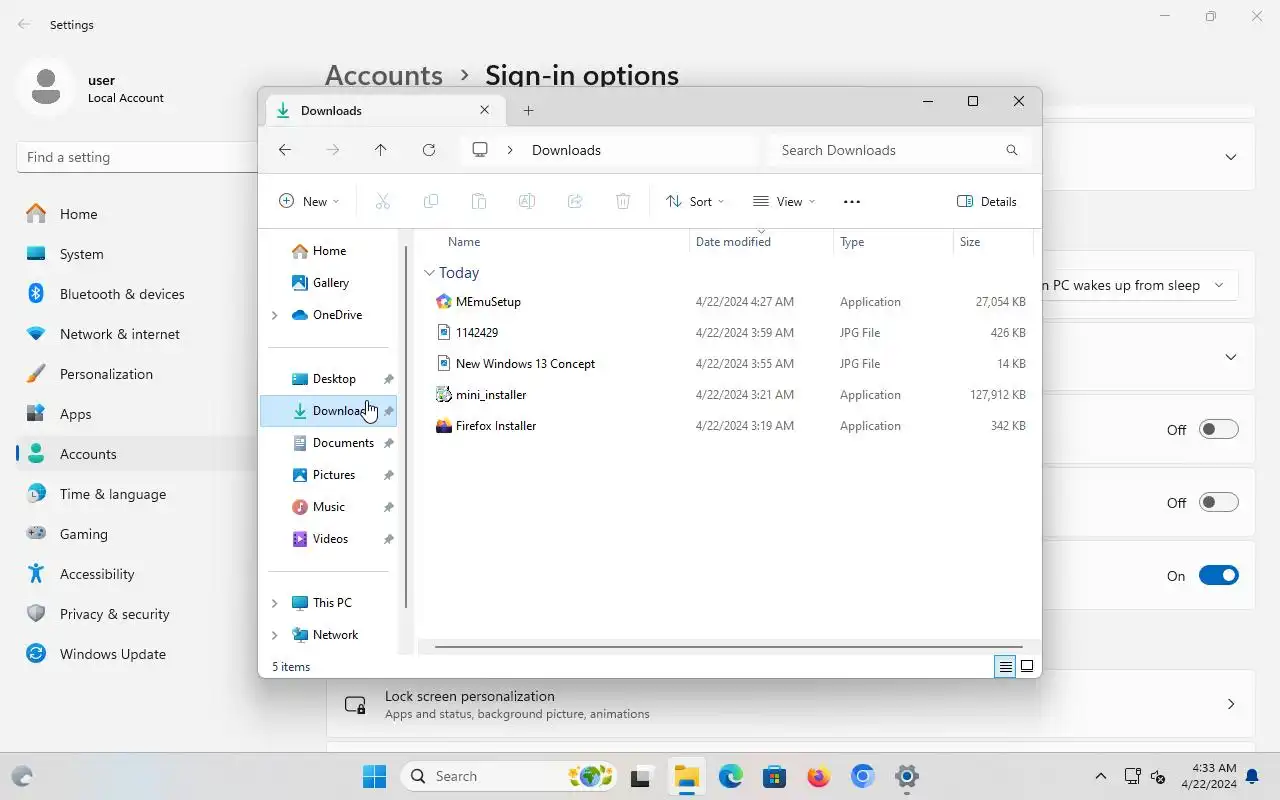The image size is (1280, 800).
Task: Go back with the Explorer back arrow
Action: tap(285, 150)
